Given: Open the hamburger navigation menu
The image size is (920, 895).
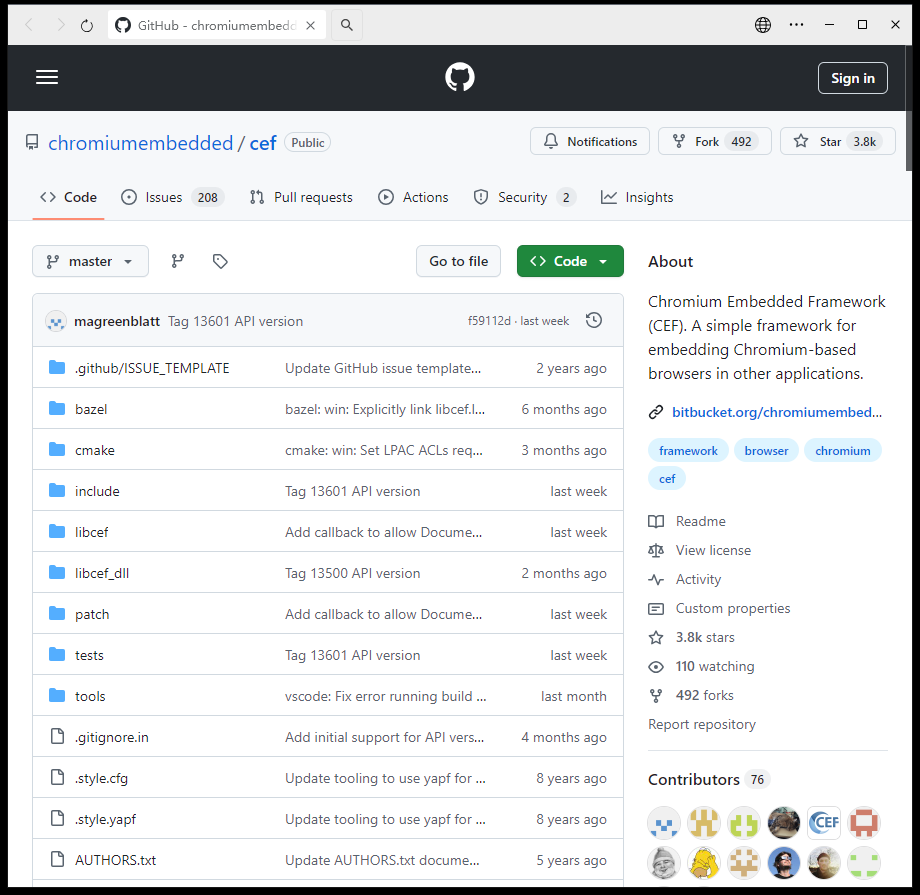Looking at the screenshot, I should (47, 78).
